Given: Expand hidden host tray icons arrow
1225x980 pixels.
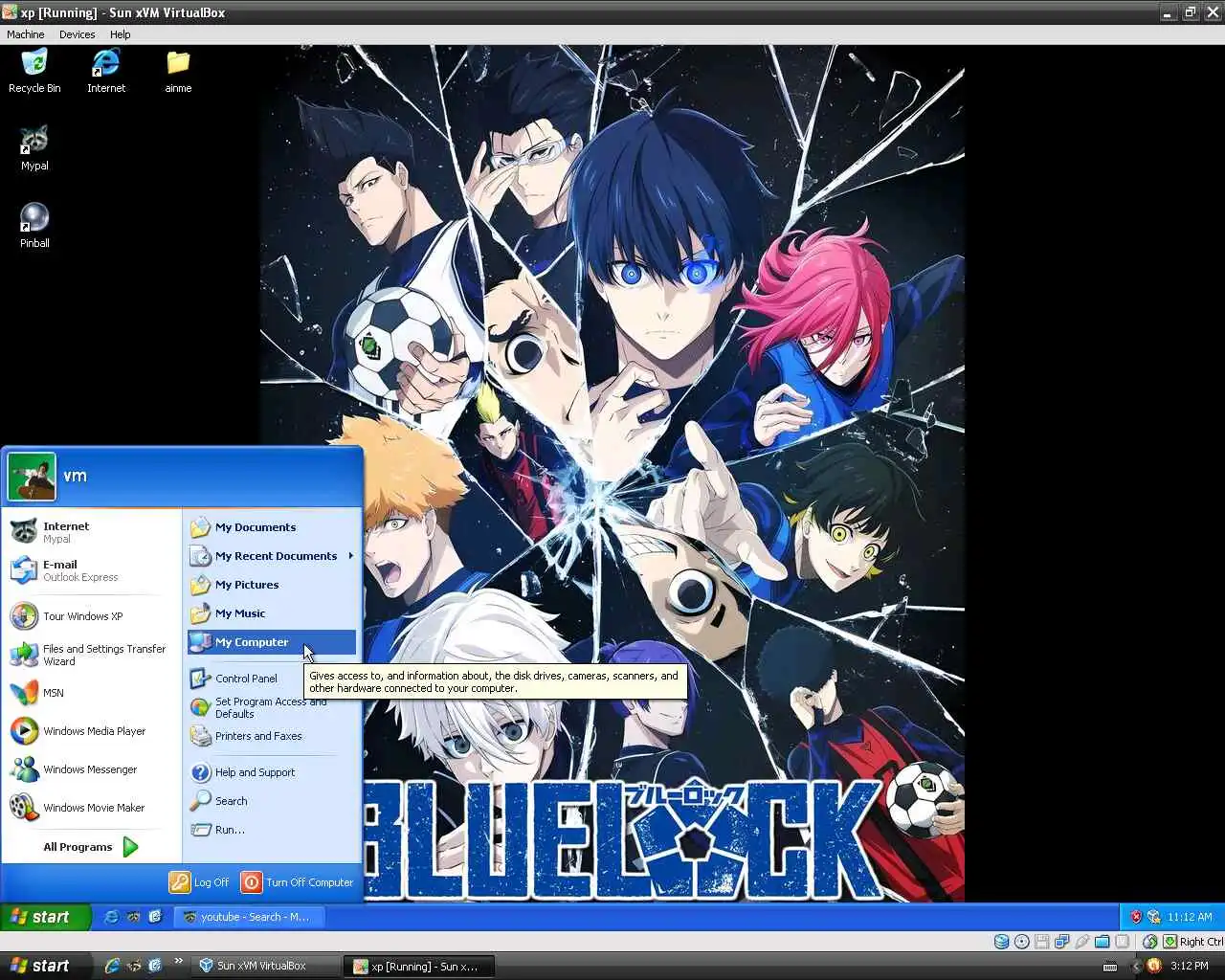Looking at the screenshot, I should tap(1136, 966).
